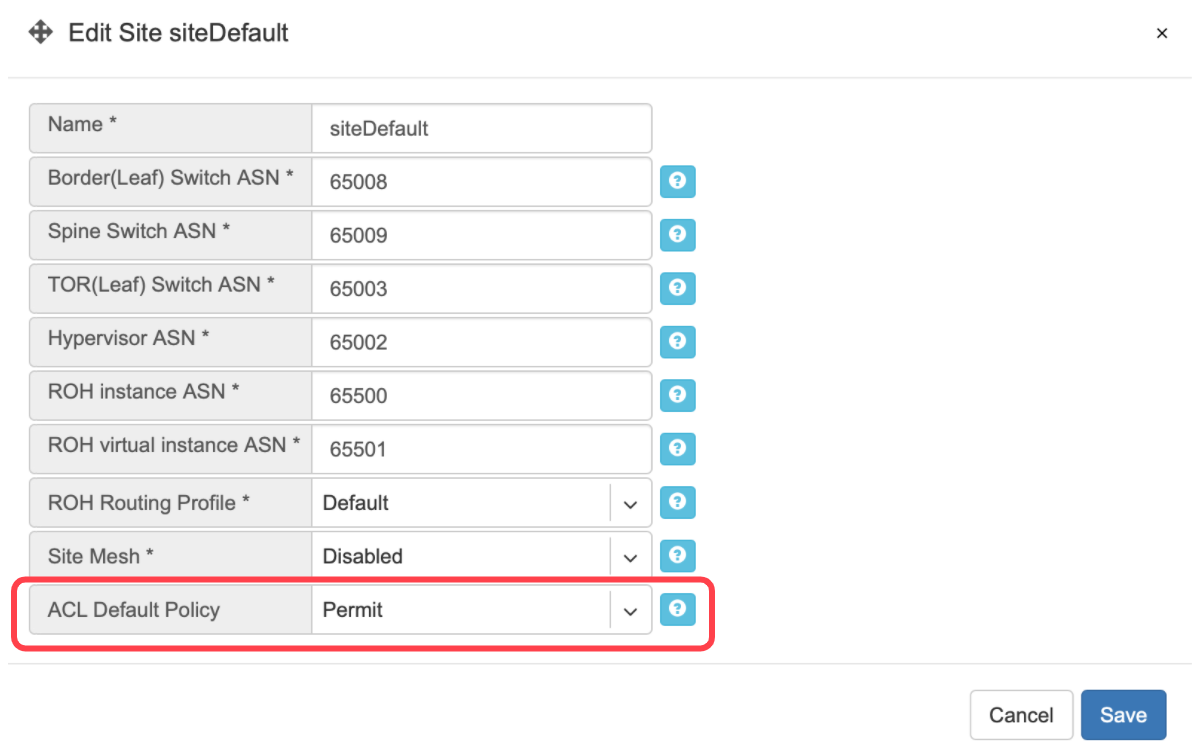Expand the ACL Default Policy dropdown

630,610
